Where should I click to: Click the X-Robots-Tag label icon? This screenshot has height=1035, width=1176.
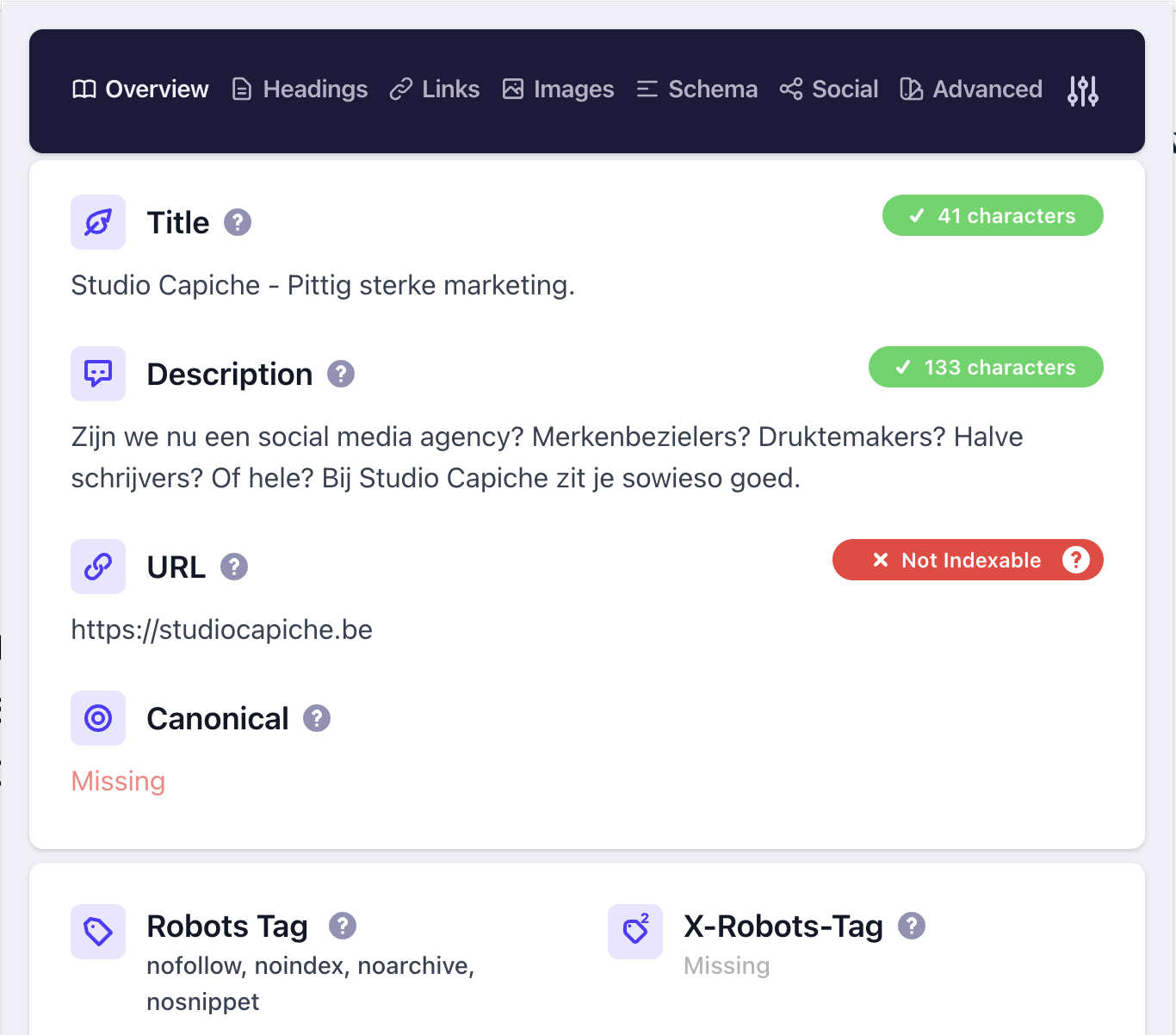(635, 932)
